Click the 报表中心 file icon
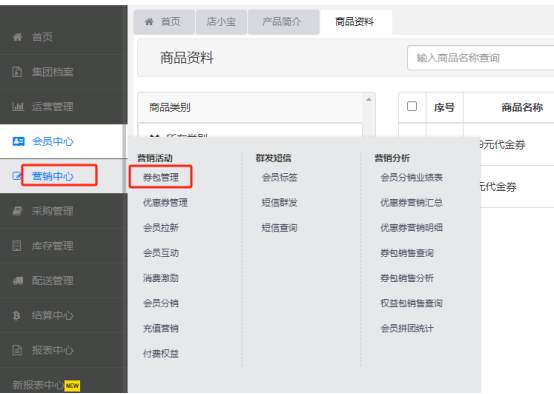Image resolution: width=554 pixels, height=394 pixels. (17, 350)
